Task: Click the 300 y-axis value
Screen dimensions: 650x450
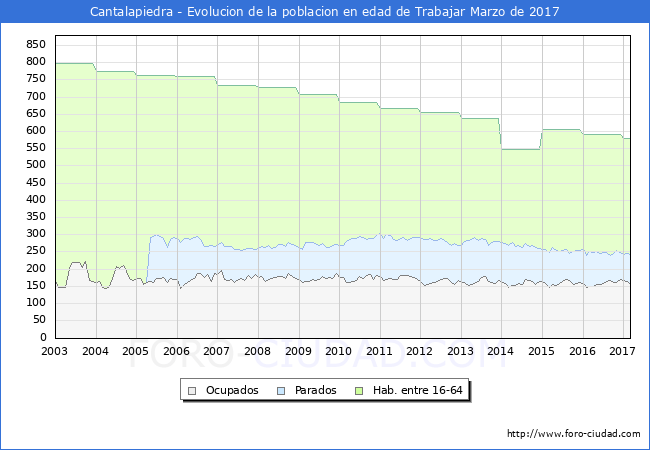Action: 36,234
